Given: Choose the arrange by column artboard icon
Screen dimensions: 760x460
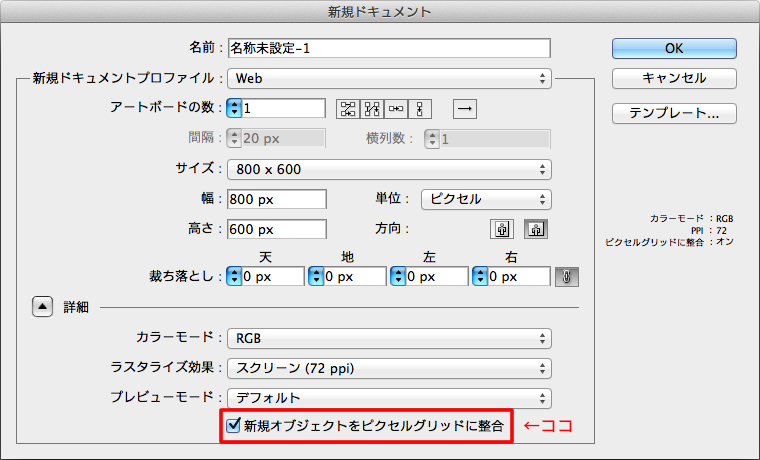Looking at the screenshot, I should (421, 108).
